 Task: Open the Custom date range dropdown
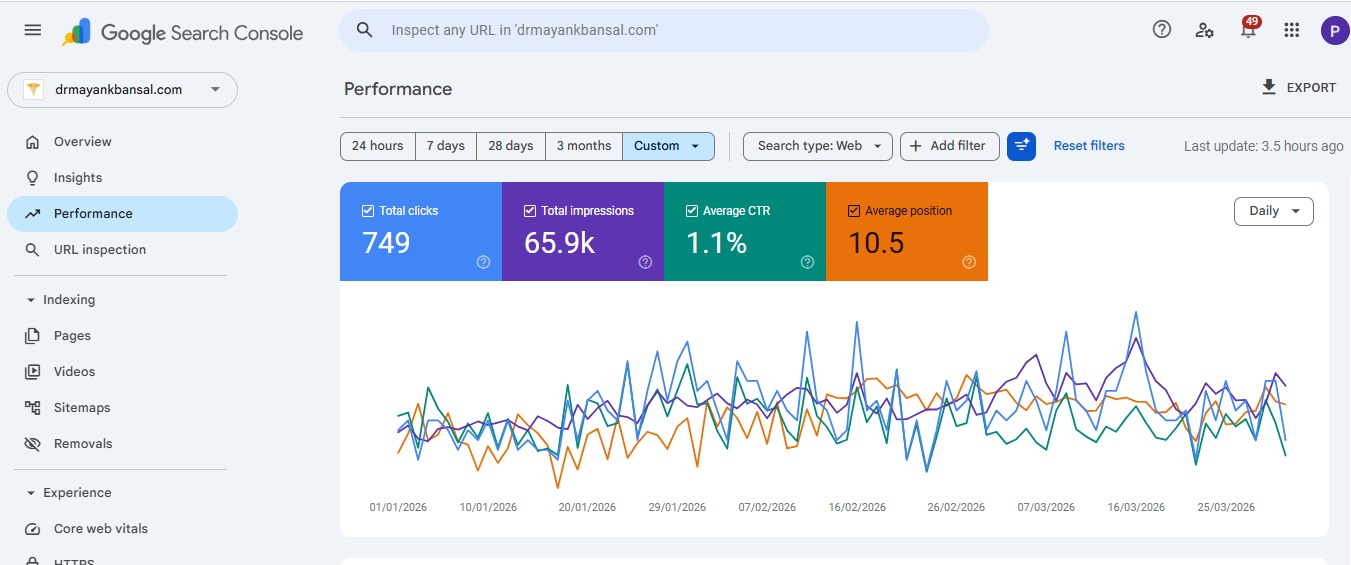point(668,146)
